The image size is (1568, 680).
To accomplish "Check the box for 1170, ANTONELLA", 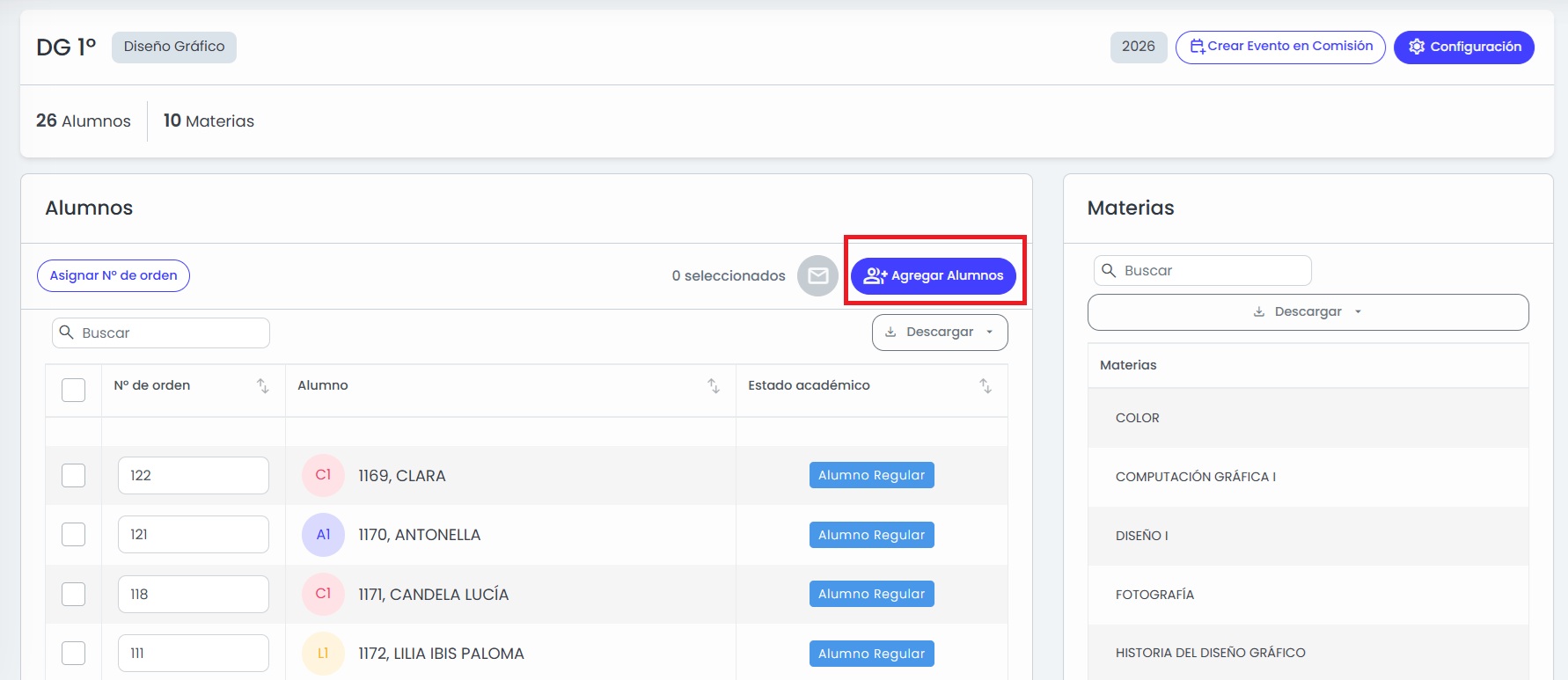I will click(74, 535).
